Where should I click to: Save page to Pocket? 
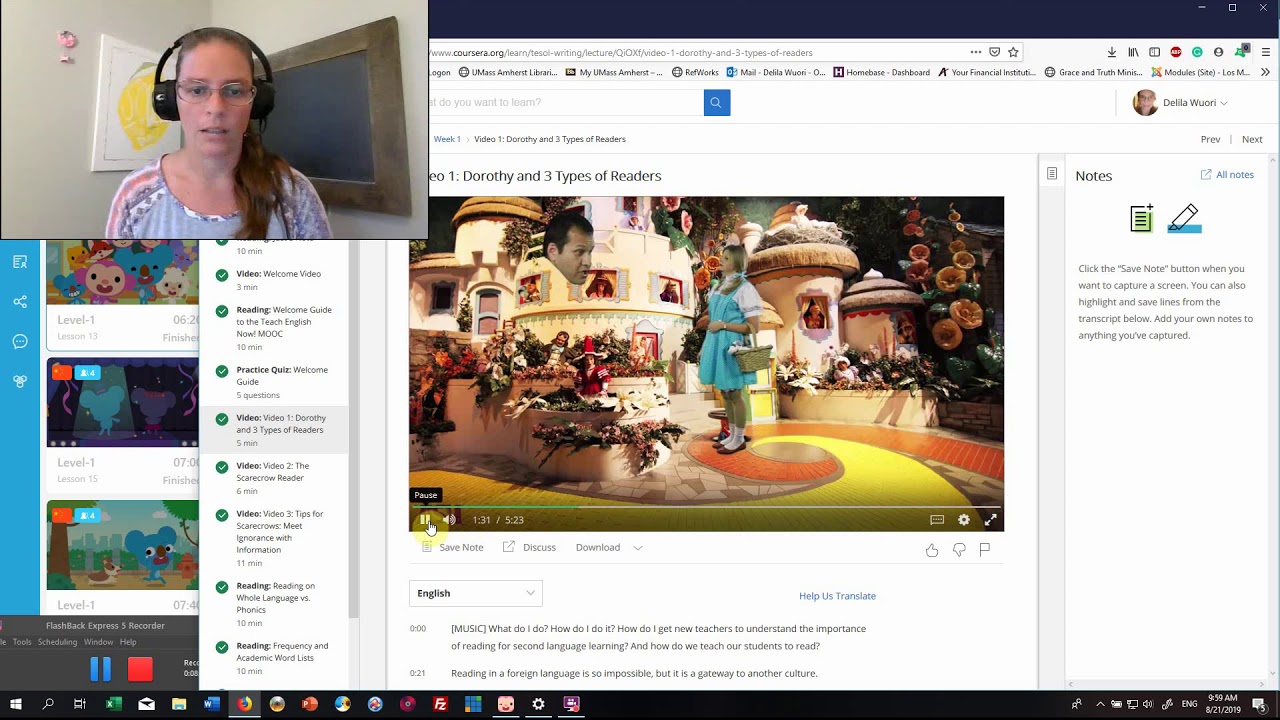click(x=994, y=52)
